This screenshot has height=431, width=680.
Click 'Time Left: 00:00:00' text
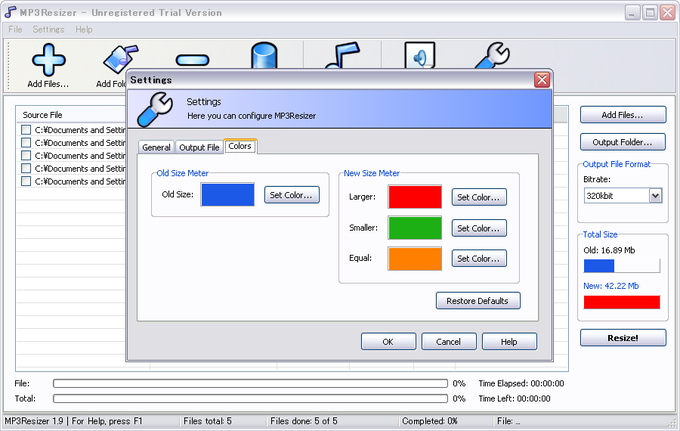(x=514, y=398)
